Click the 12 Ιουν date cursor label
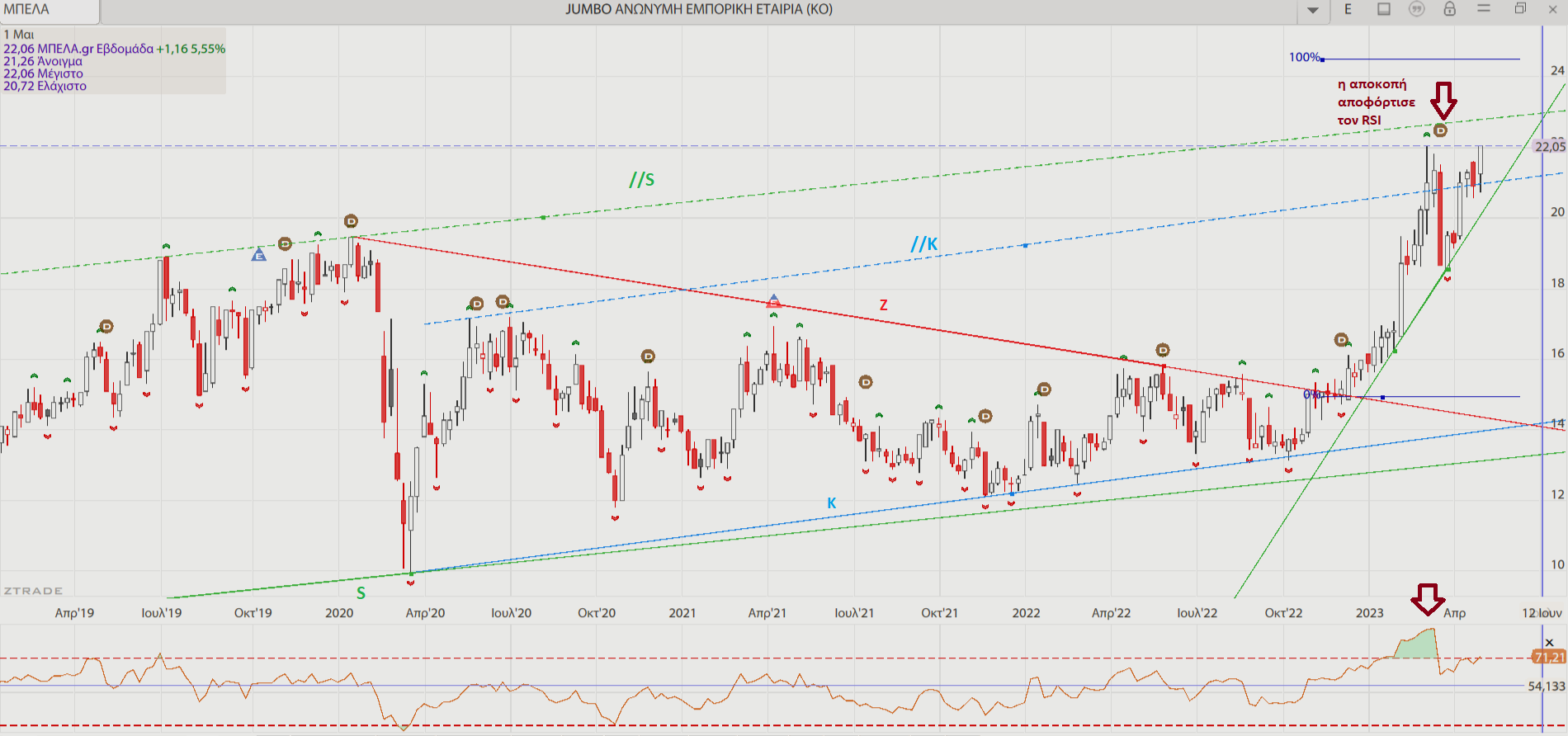Screen dimensions: 1568x736 point(1542,613)
